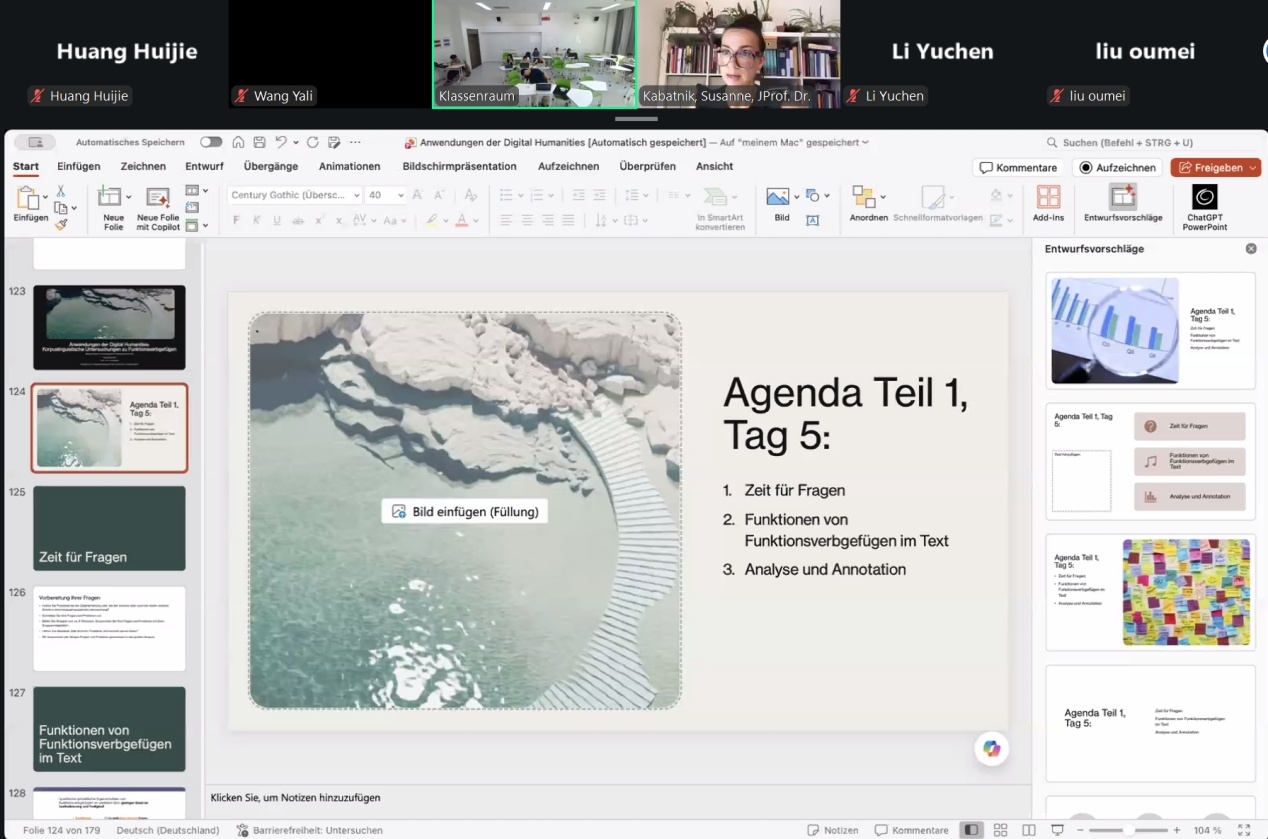Cut selection with the scissors icon
Image resolution: width=1268 pixels, height=839 pixels.
click(x=60, y=191)
